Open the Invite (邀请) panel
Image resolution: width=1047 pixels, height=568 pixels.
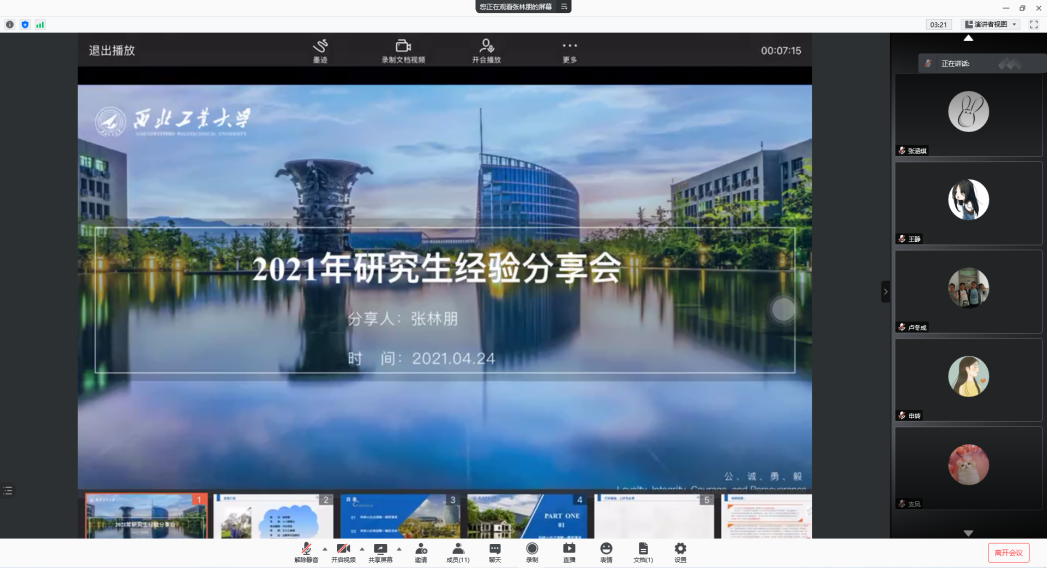[421, 553]
